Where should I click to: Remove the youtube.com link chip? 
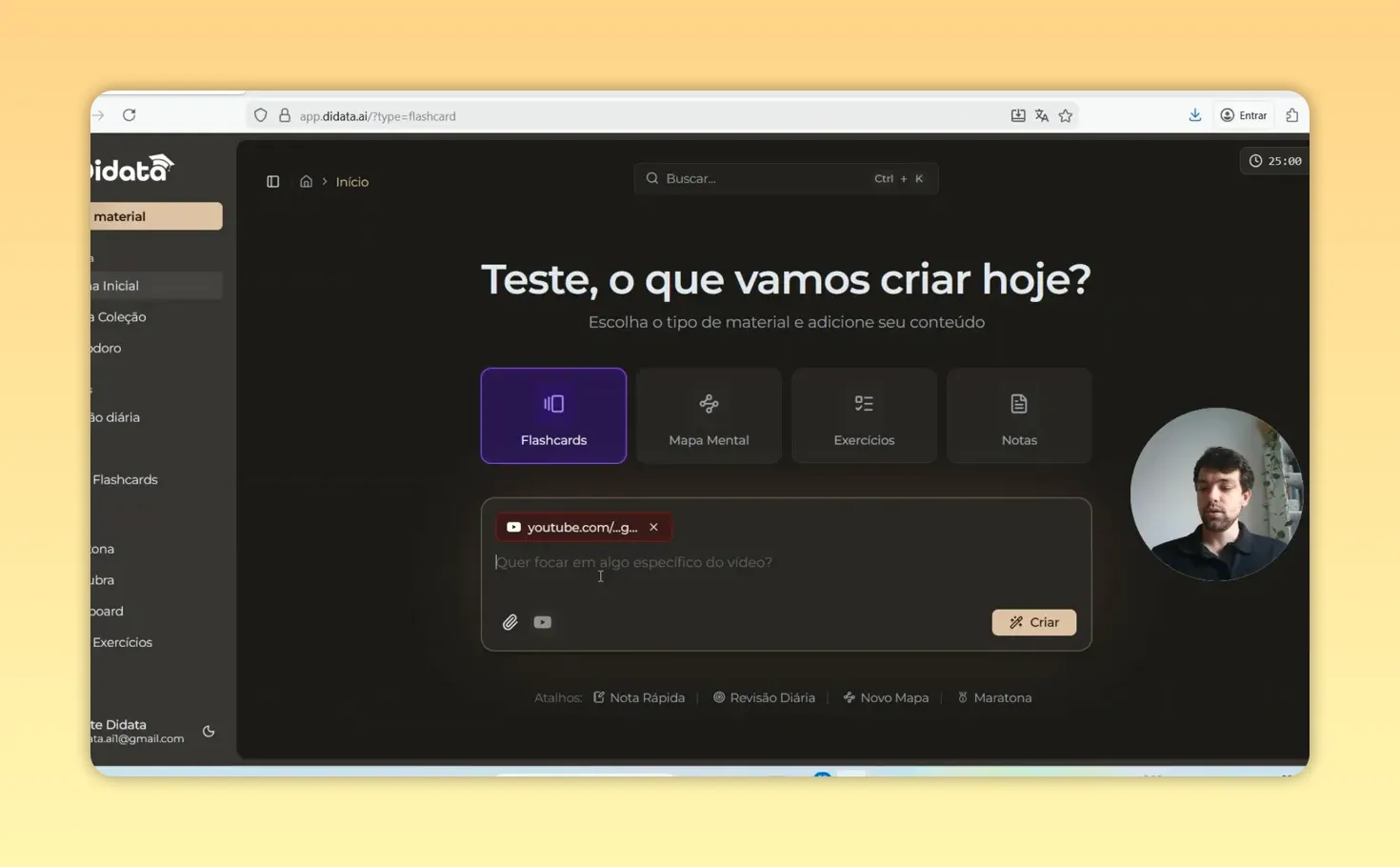tap(653, 527)
